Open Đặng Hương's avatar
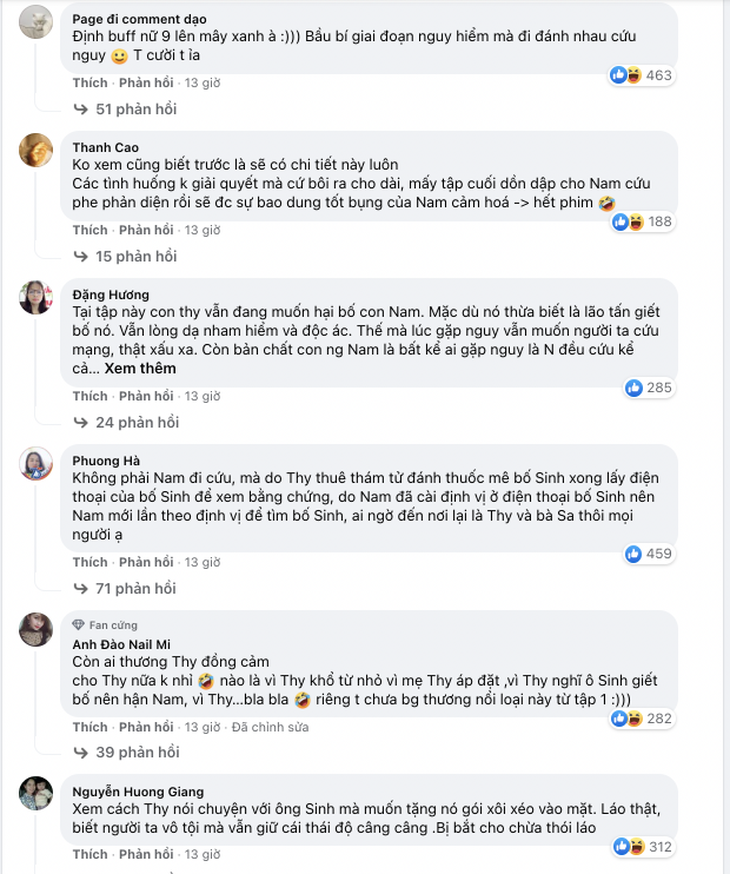Viewport: 730px width, 874px height. [36, 297]
